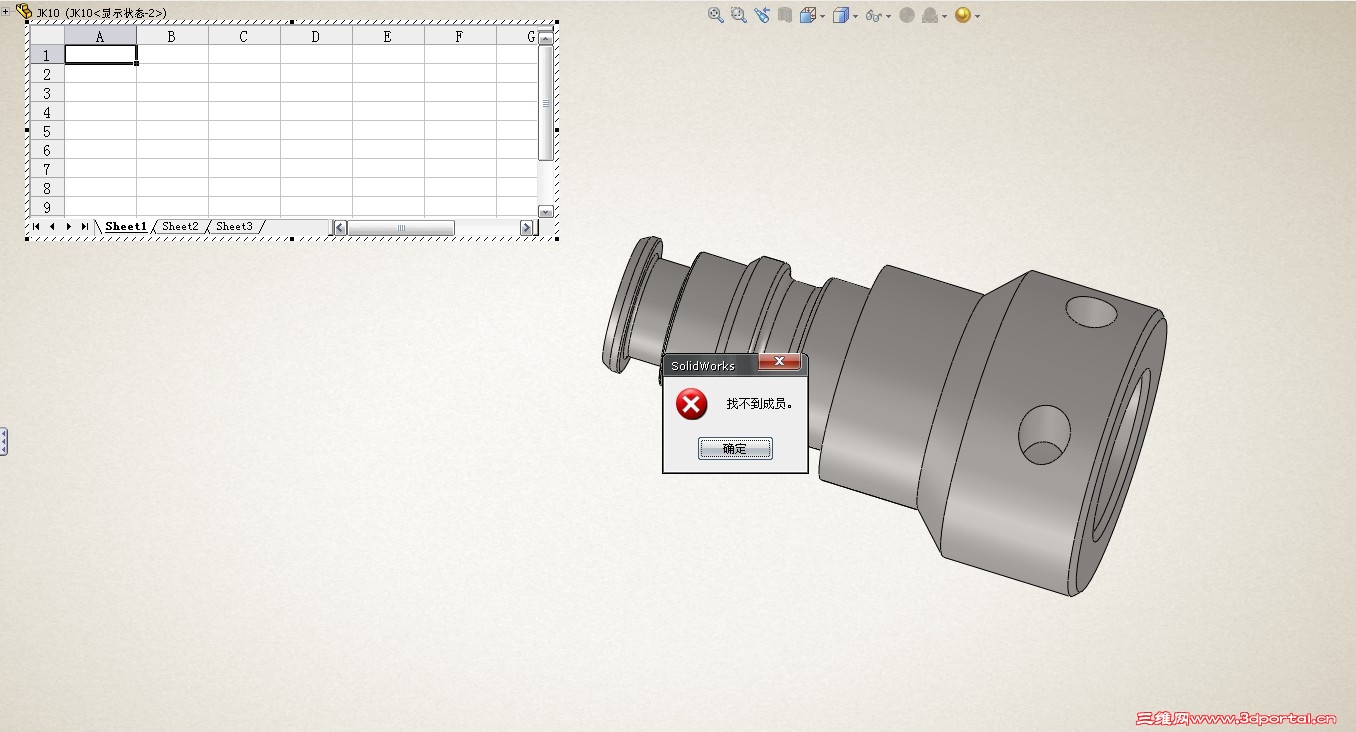Viewport: 1356px width, 732px height.
Task: Click cell F4 in the spreadsheet
Action: (461, 112)
